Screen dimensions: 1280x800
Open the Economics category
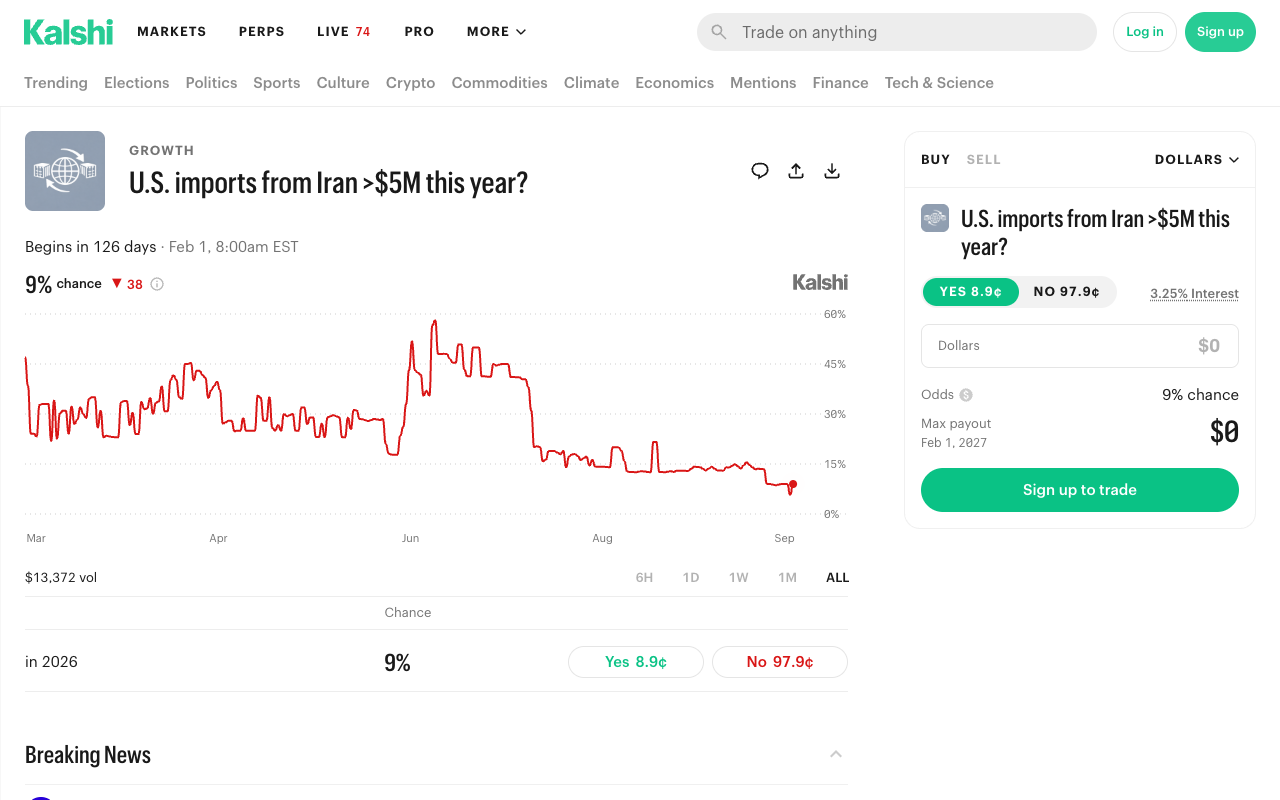click(x=675, y=83)
